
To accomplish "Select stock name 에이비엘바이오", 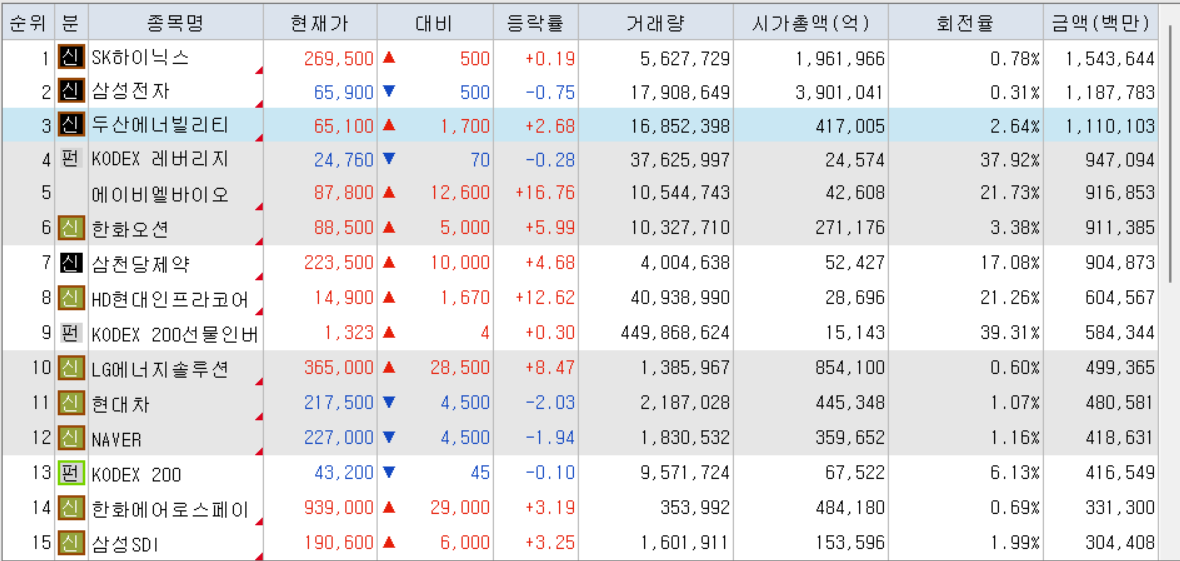I will pyautogui.click(x=160, y=194).
